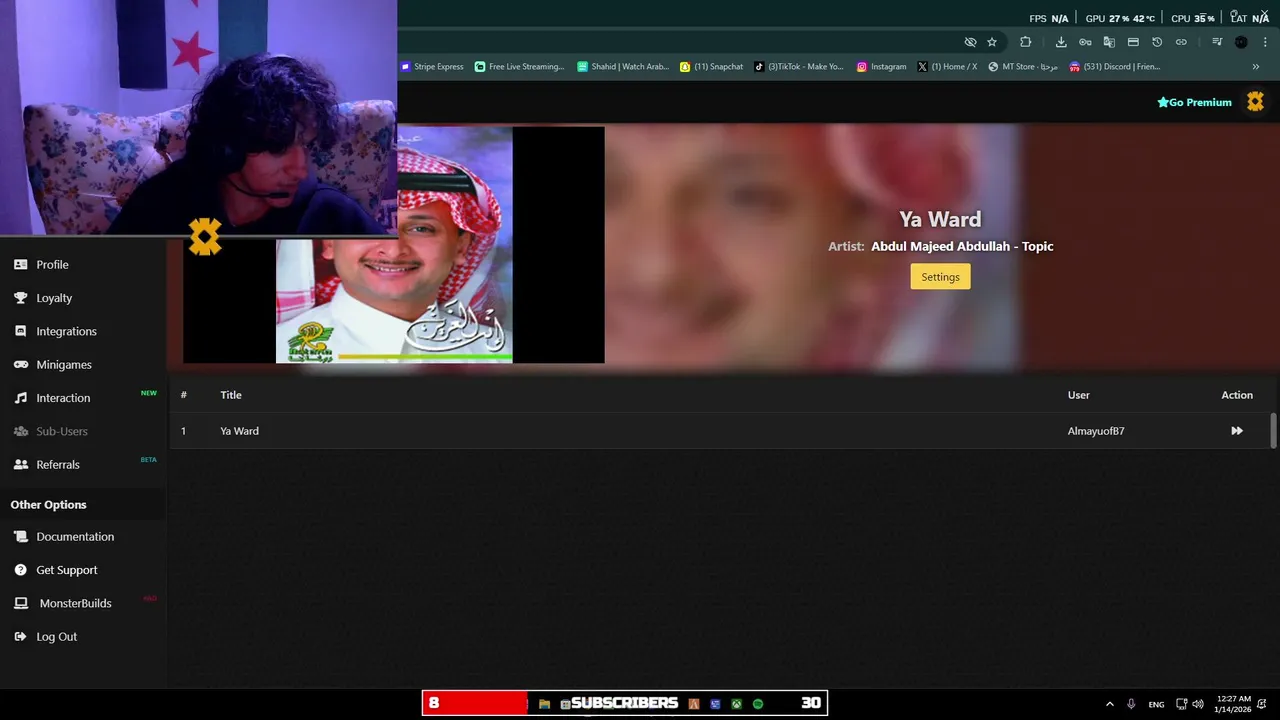The image size is (1280, 720).
Task: Open the yellow gear account icon
Action: [x=1255, y=101]
